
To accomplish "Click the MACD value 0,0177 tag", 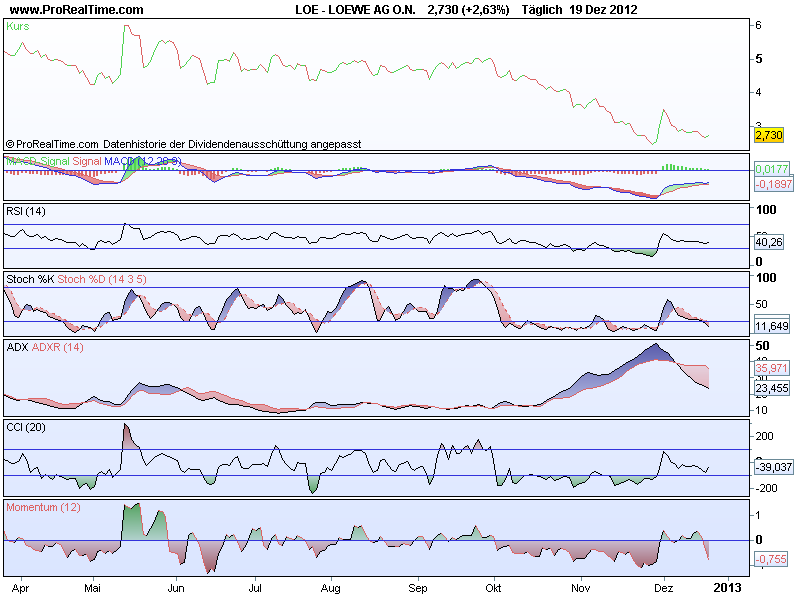I will (771, 169).
